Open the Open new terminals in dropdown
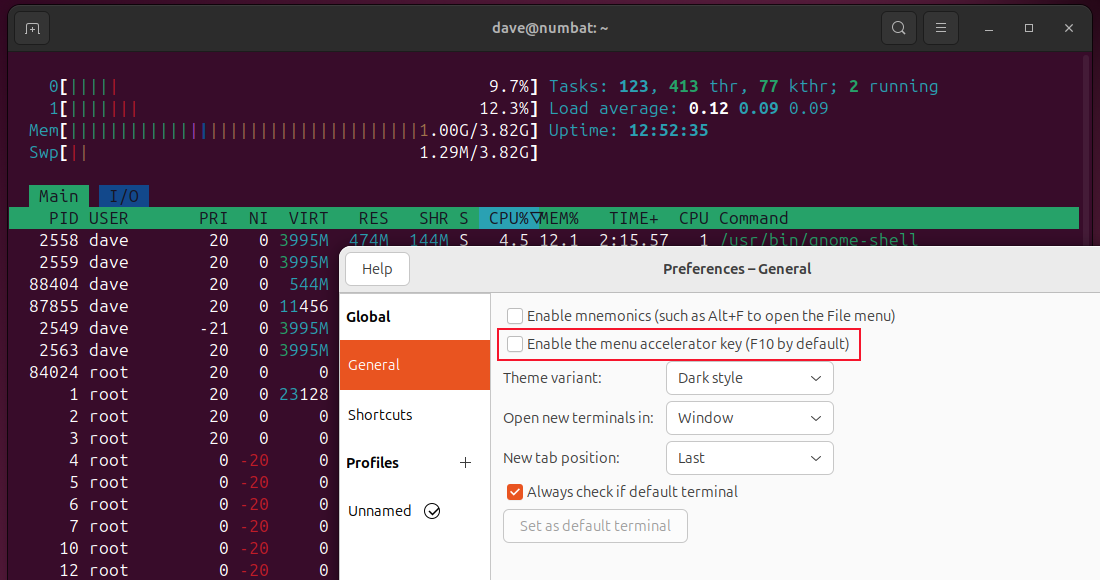1100x580 pixels. (749, 418)
